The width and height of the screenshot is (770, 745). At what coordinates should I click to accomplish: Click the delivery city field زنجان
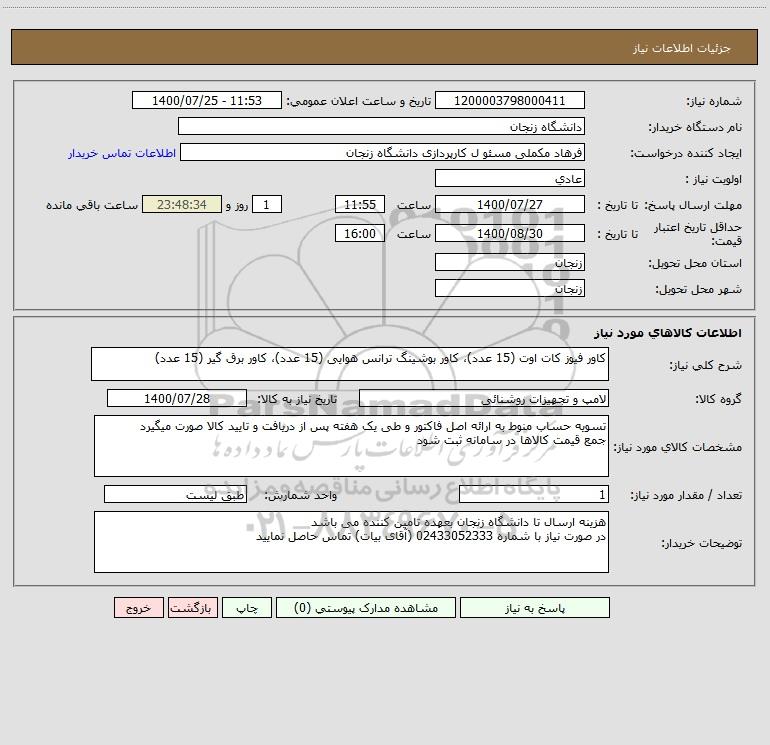pyautogui.click(x=510, y=288)
